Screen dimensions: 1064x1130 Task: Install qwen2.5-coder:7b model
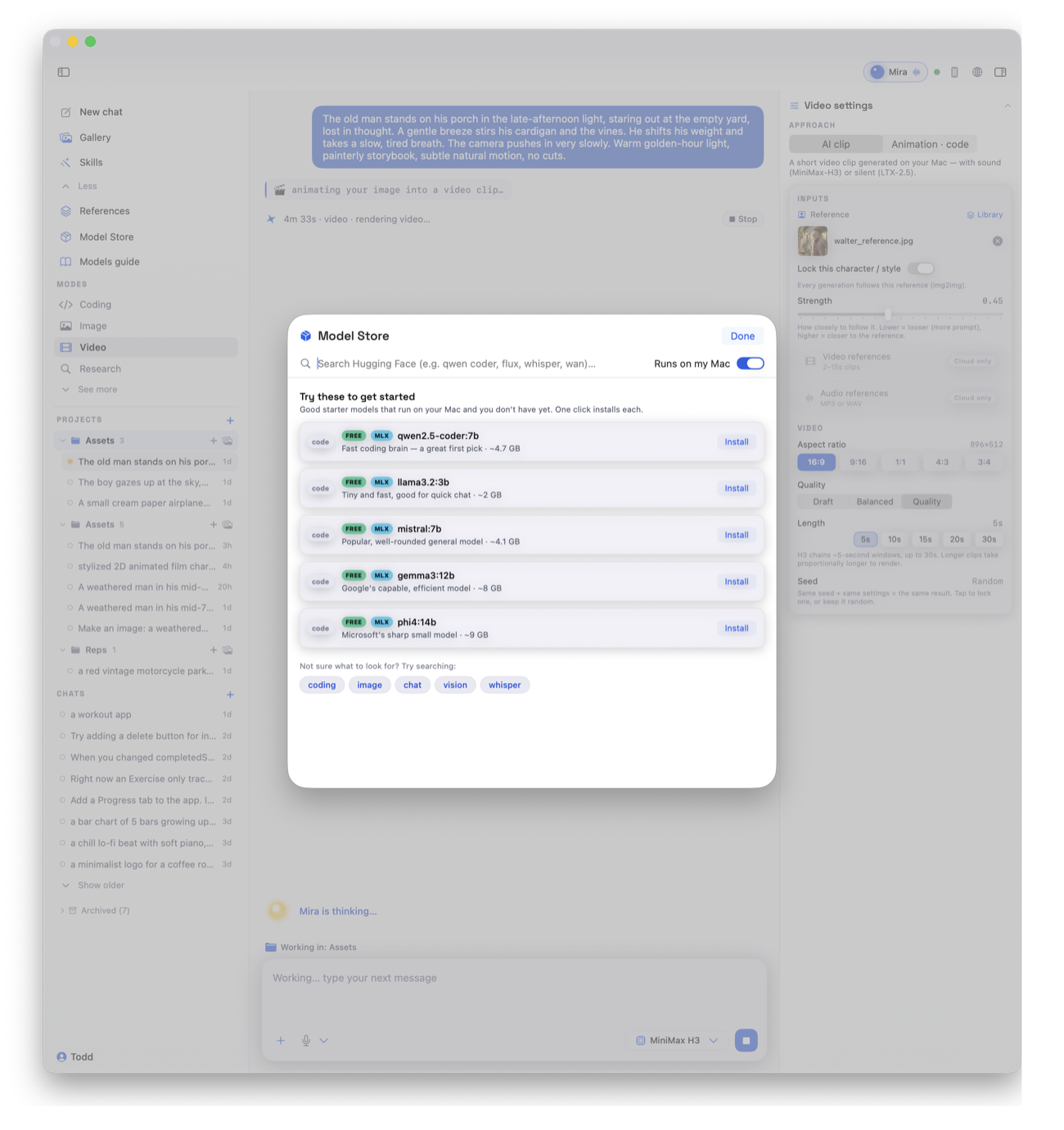coord(737,441)
